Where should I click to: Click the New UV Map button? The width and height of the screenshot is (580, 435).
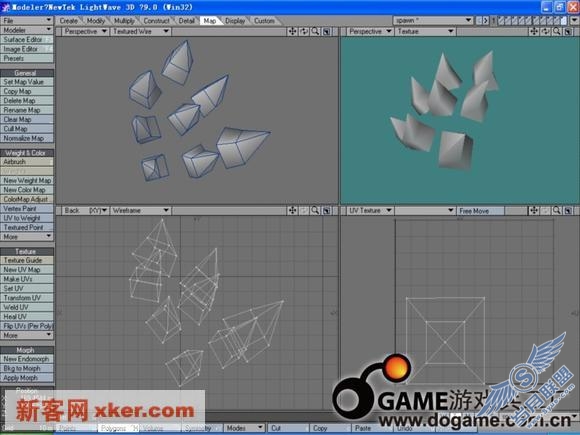click(27, 270)
